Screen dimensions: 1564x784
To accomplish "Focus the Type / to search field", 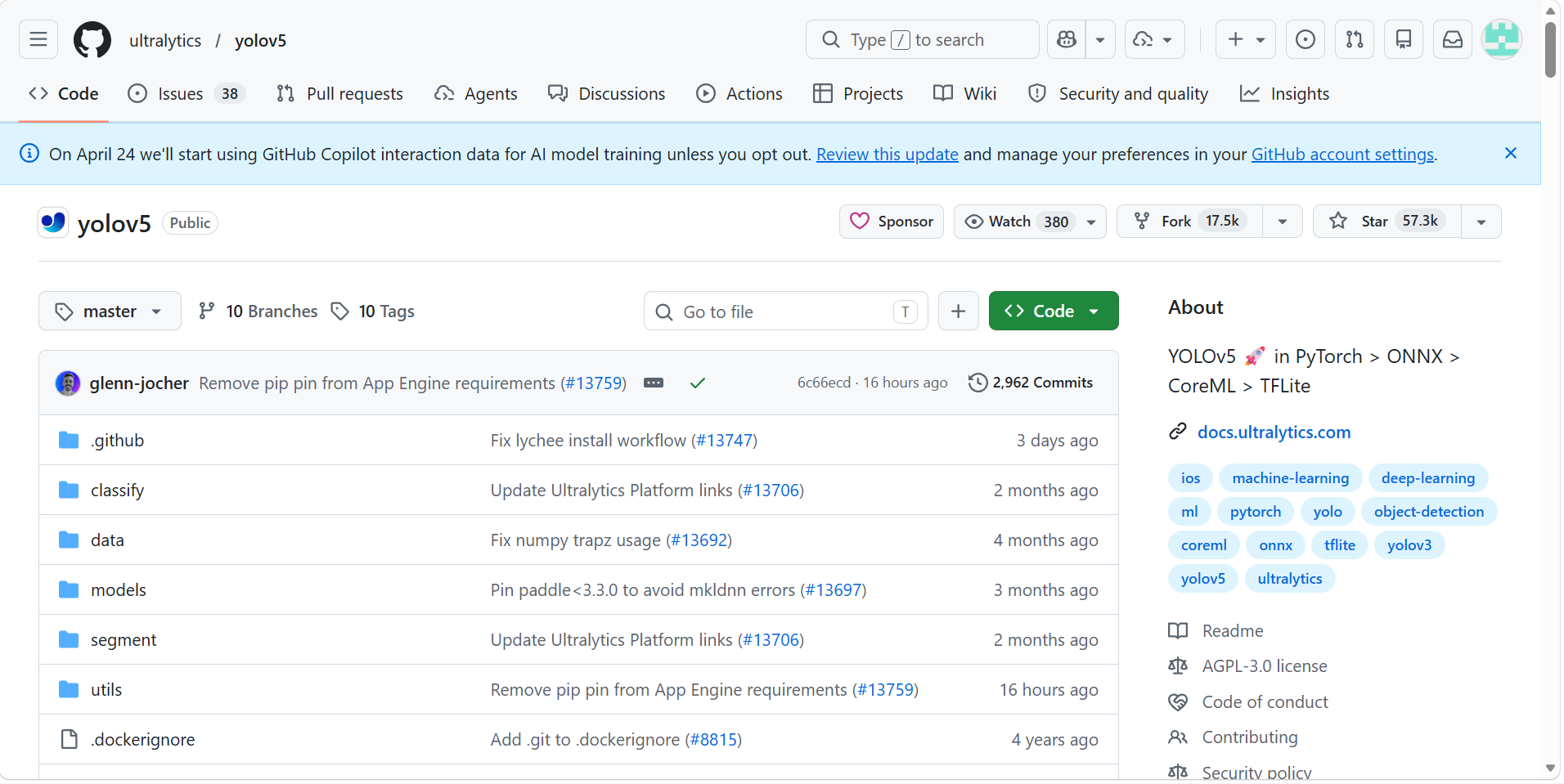I will 923,39.
